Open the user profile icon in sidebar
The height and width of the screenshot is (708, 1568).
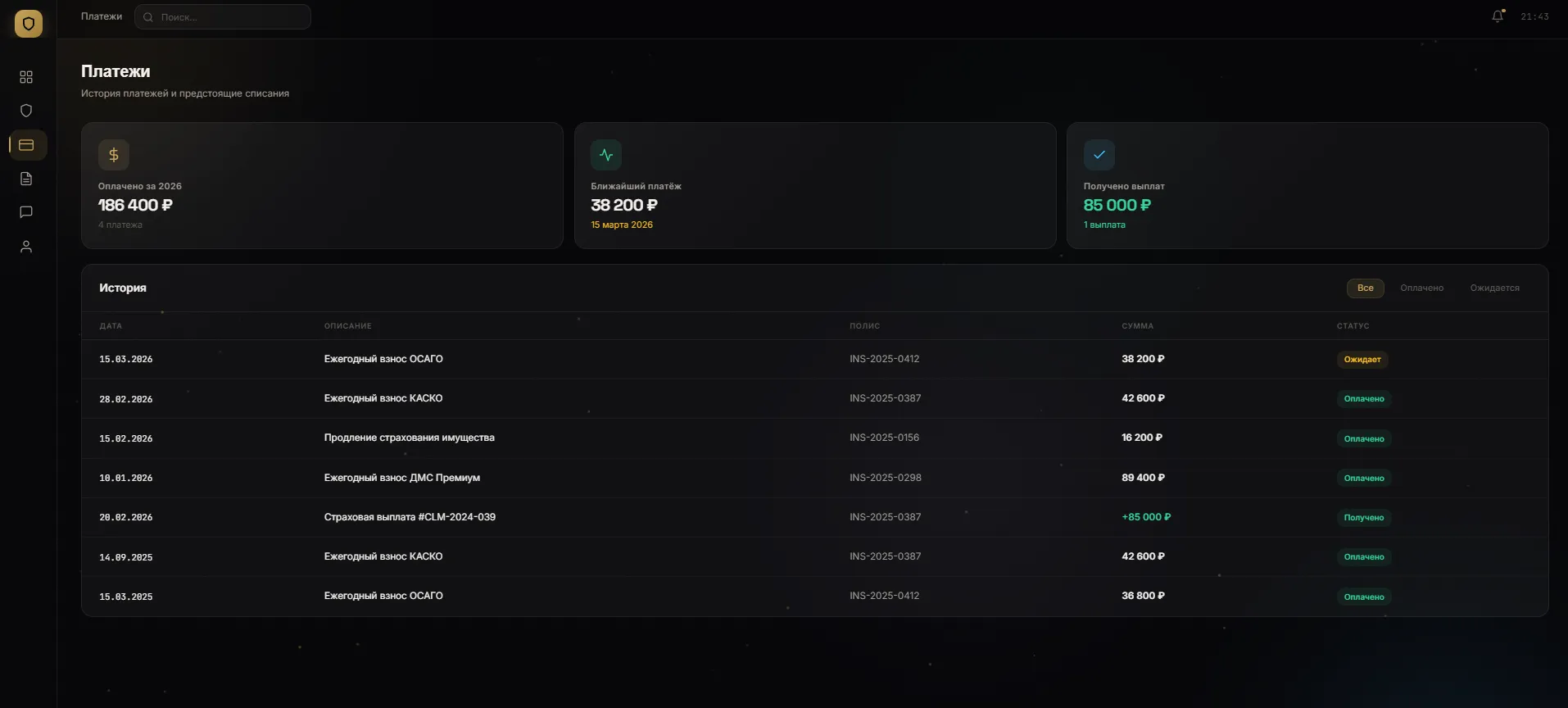click(x=26, y=247)
